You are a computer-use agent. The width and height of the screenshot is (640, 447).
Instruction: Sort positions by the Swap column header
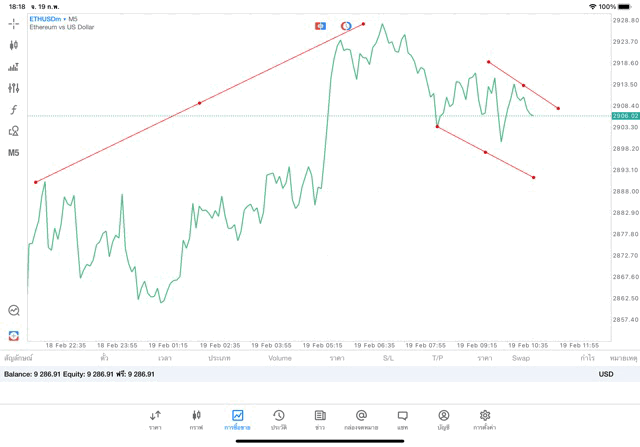click(521, 357)
